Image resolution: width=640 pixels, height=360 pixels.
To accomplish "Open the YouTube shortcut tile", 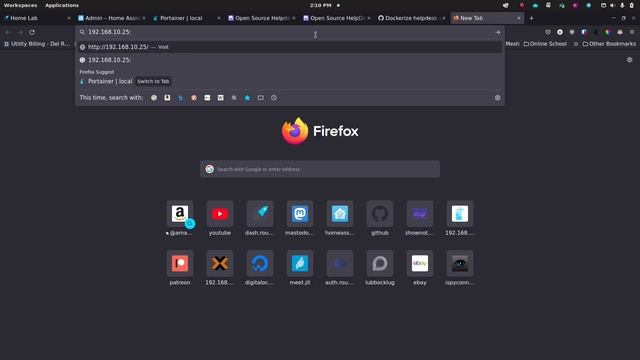I will [220, 214].
